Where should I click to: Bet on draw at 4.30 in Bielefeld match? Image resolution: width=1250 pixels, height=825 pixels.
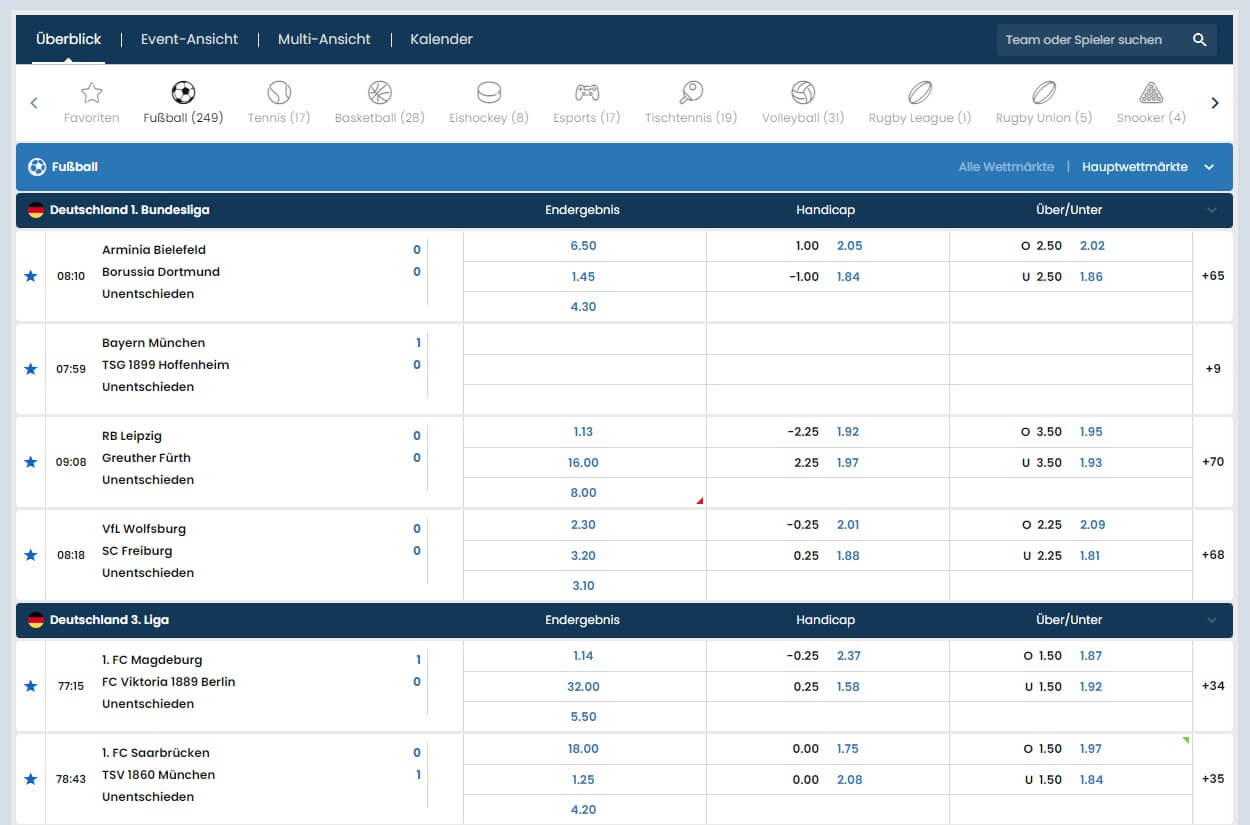(584, 307)
